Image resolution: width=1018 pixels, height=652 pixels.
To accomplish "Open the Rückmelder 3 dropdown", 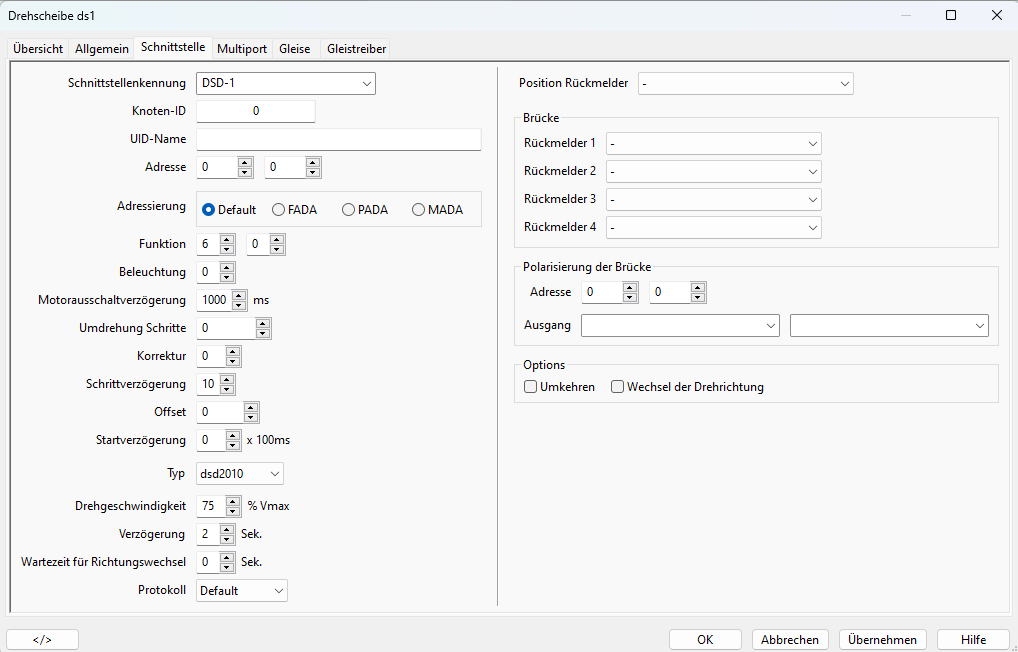I will [714, 199].
